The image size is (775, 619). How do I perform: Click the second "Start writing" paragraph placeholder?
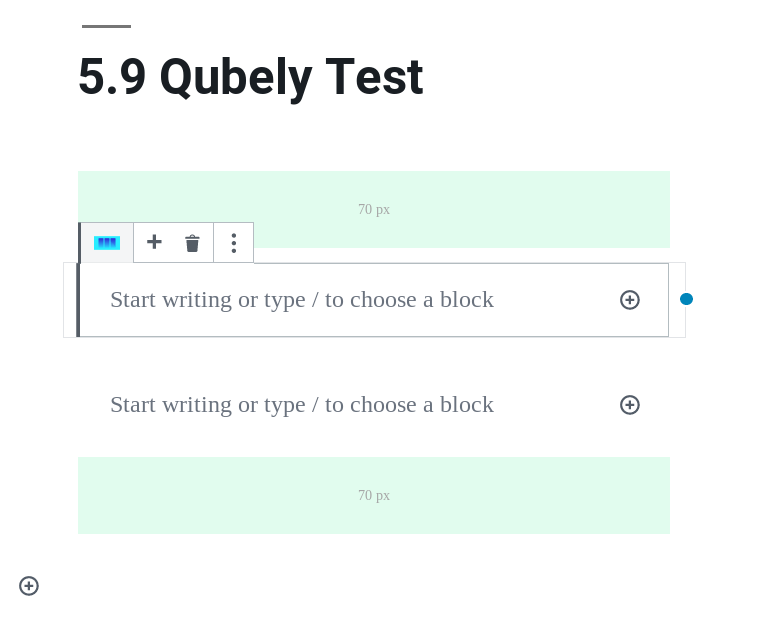click(301, 405)
